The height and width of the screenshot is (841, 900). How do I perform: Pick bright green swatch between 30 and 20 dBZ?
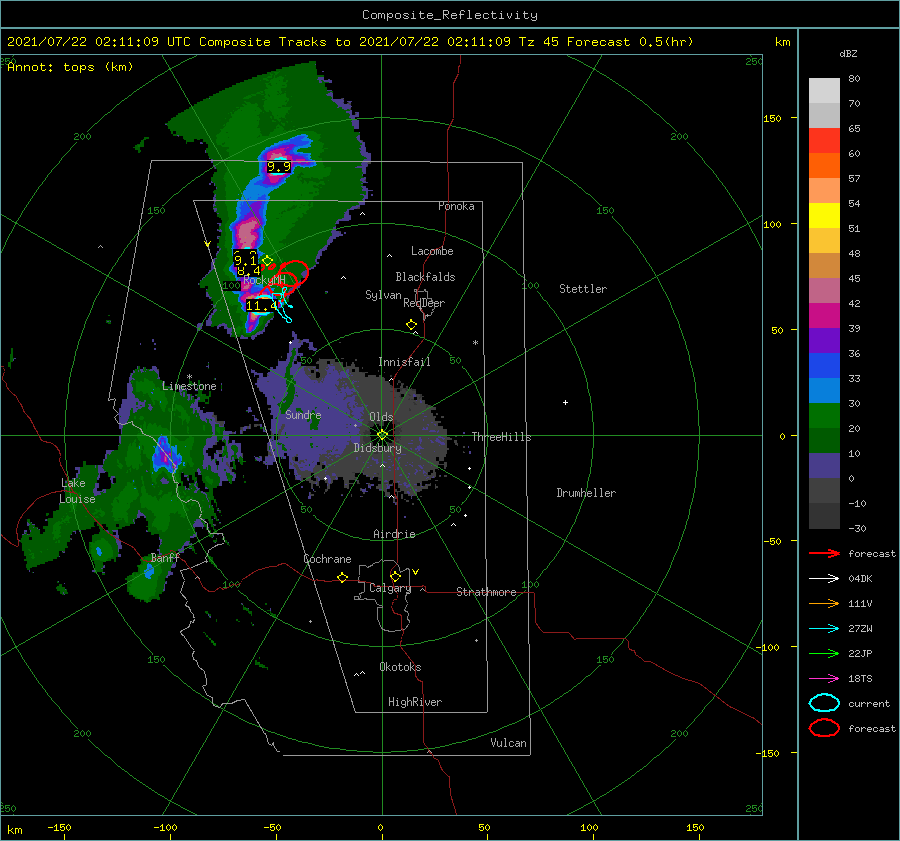pyautogui.click(x=824, y=416)
